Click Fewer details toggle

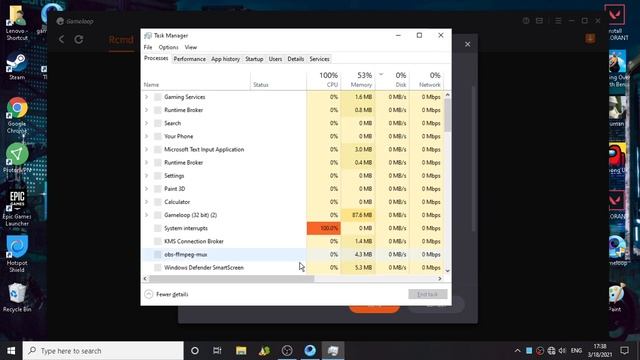click(166, 294)
